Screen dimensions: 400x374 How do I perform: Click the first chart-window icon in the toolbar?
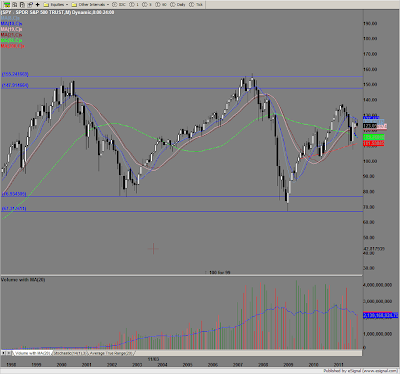tap(7, 5)
